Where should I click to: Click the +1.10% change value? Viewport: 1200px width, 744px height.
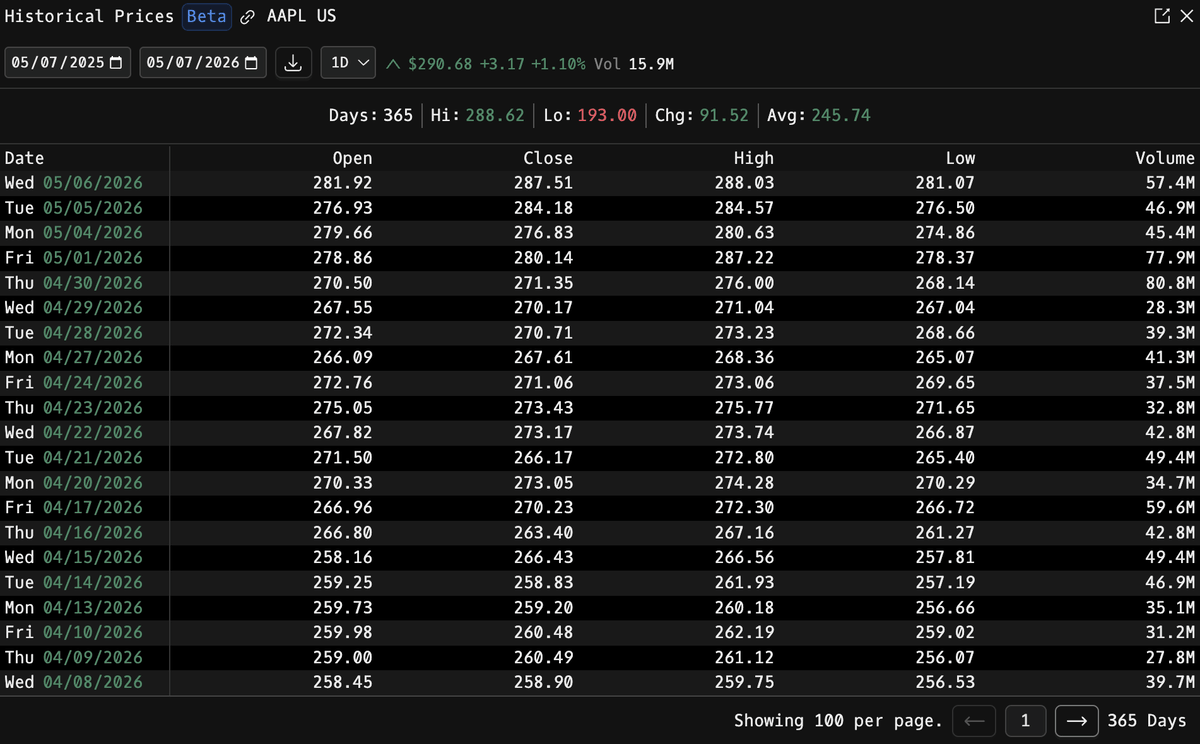click(558, 63)
